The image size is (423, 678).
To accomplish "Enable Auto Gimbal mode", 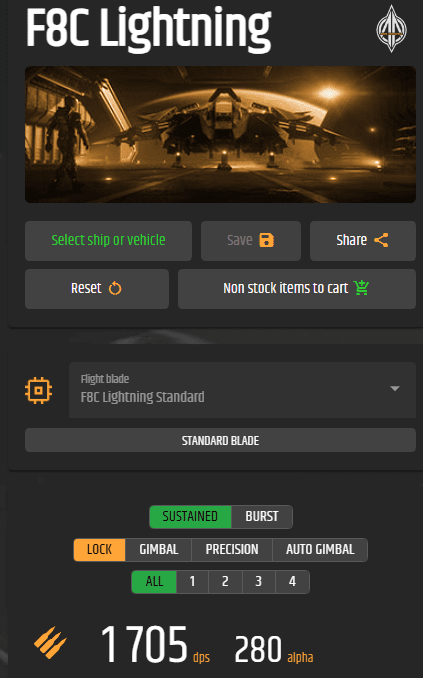I will coord(320,550).
